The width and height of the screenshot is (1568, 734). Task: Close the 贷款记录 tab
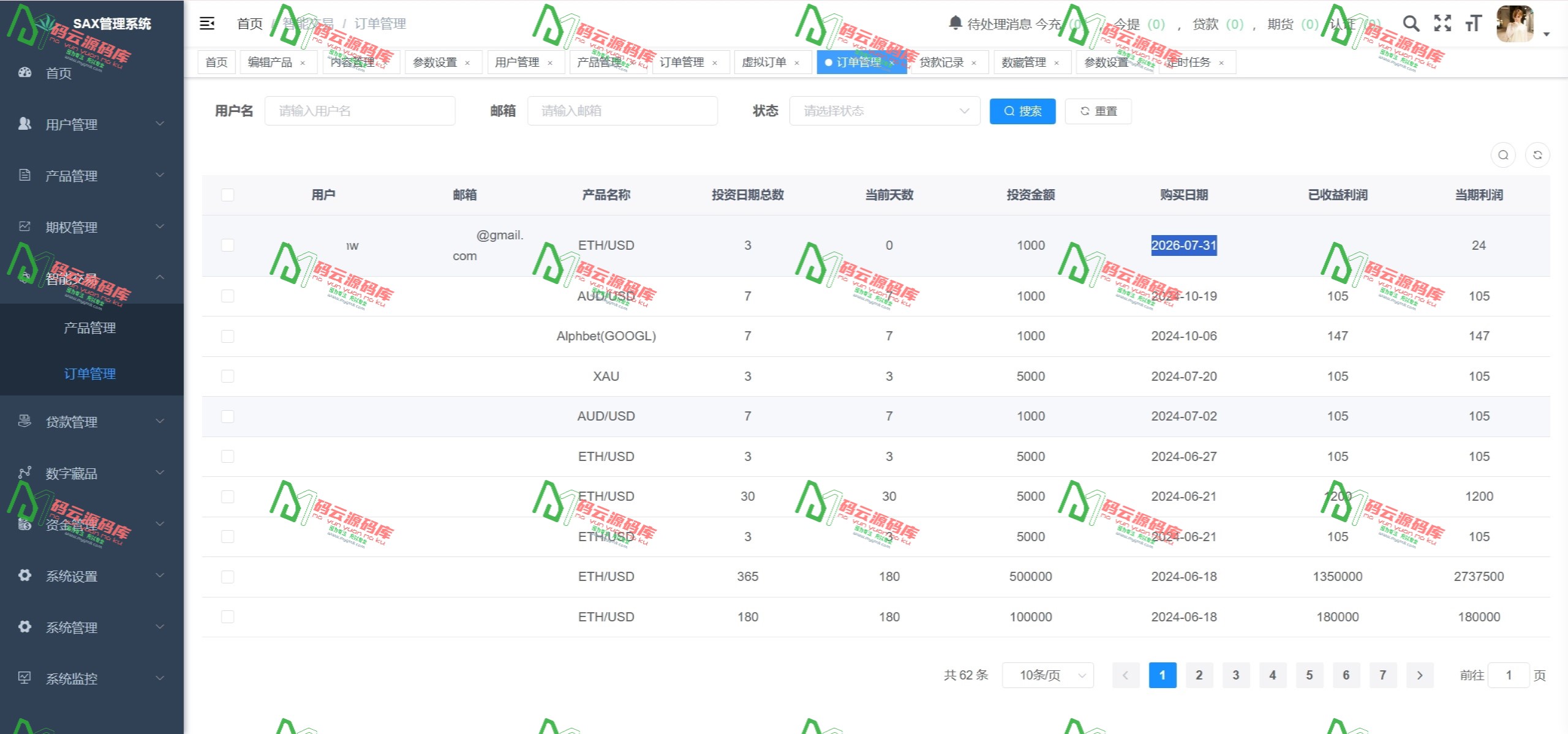974,63
